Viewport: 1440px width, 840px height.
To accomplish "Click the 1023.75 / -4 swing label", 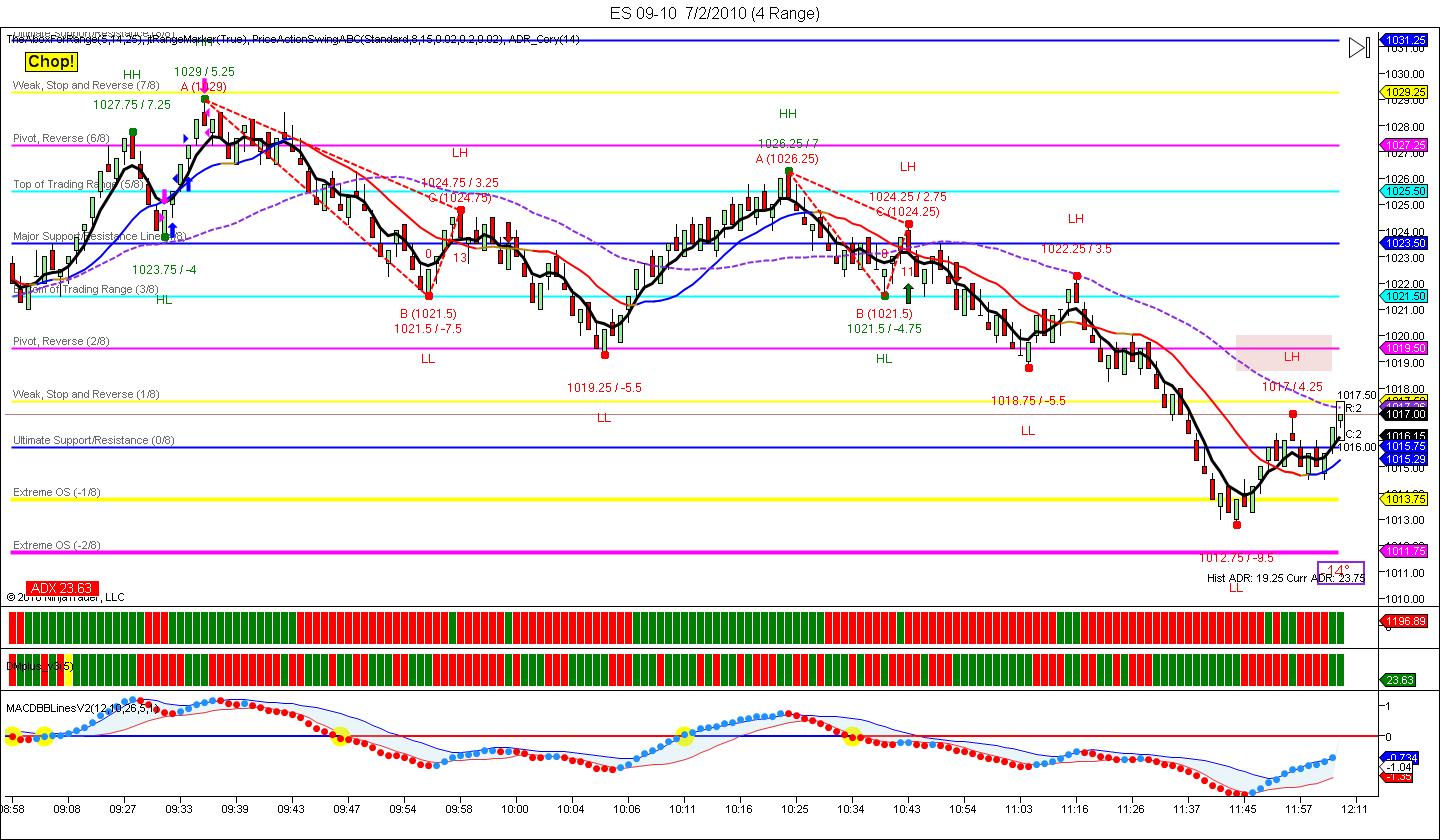I will coord(164,269).
